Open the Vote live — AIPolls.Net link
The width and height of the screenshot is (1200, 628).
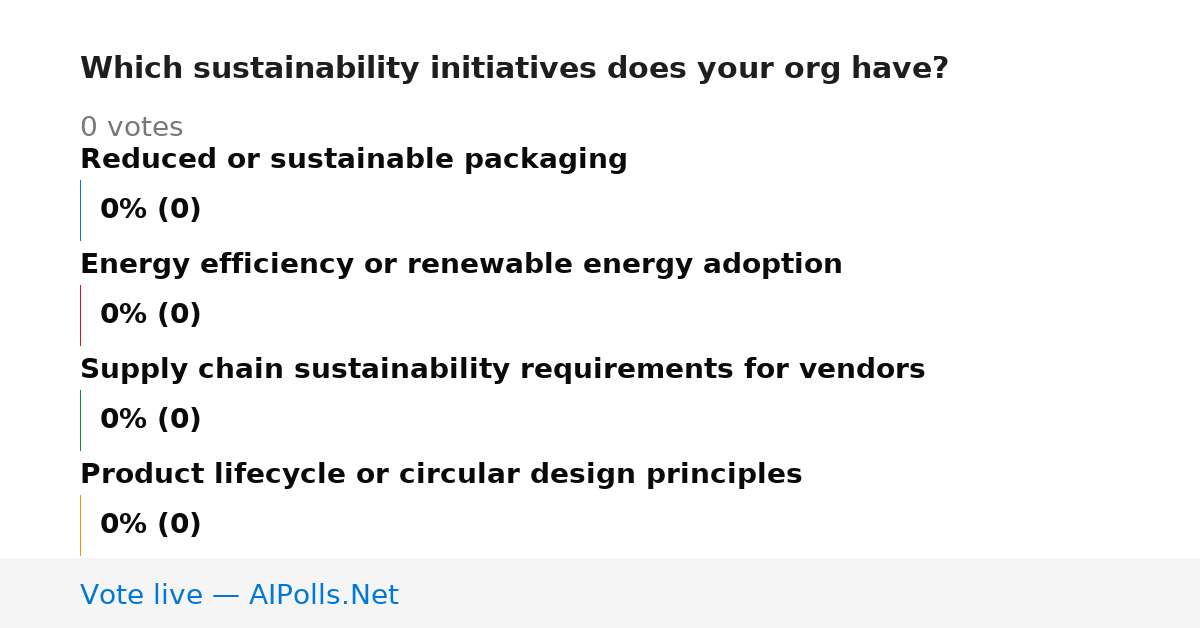[239, 595]
